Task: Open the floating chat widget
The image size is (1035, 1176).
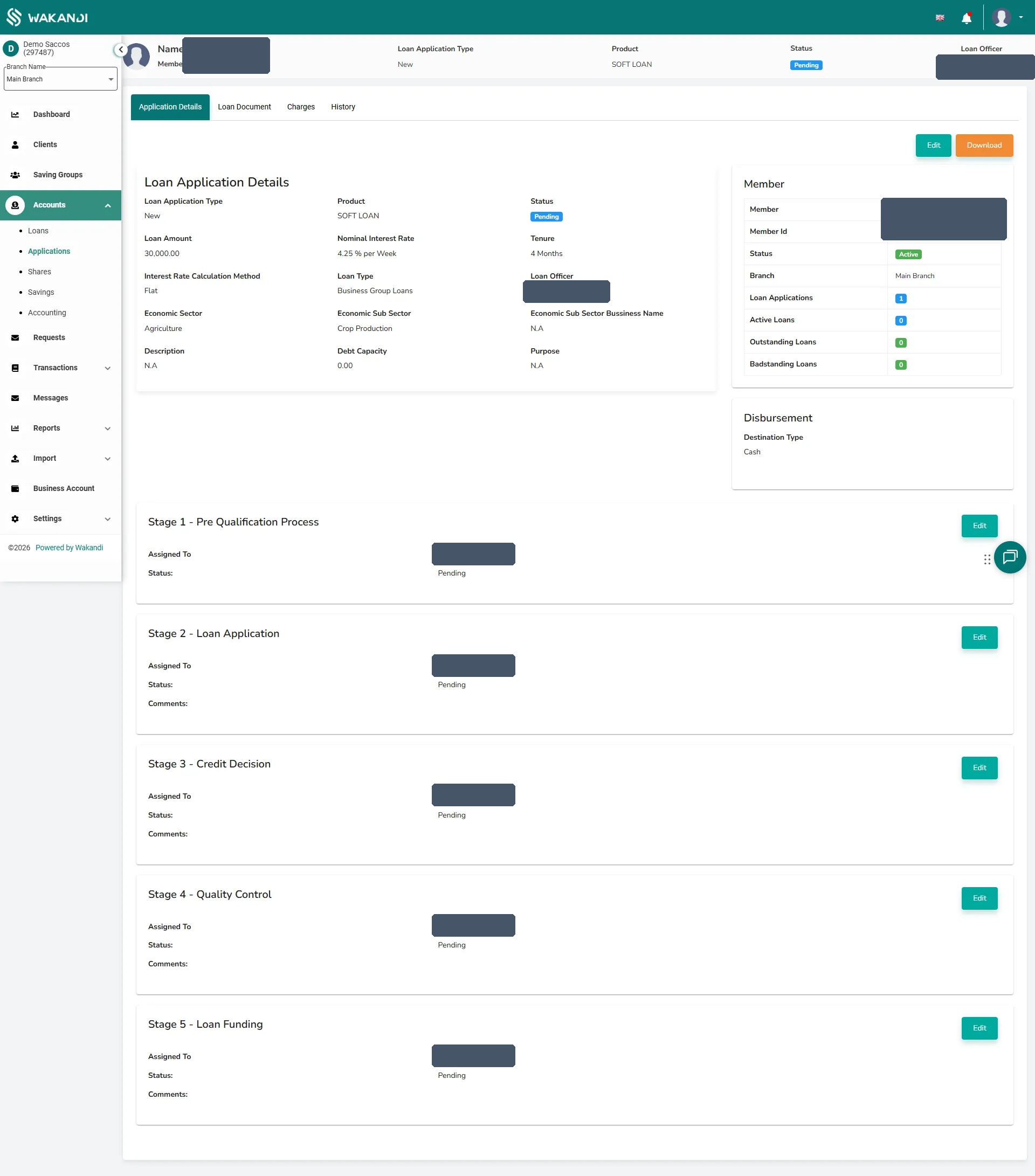Action: click(x=1010, y=557)
